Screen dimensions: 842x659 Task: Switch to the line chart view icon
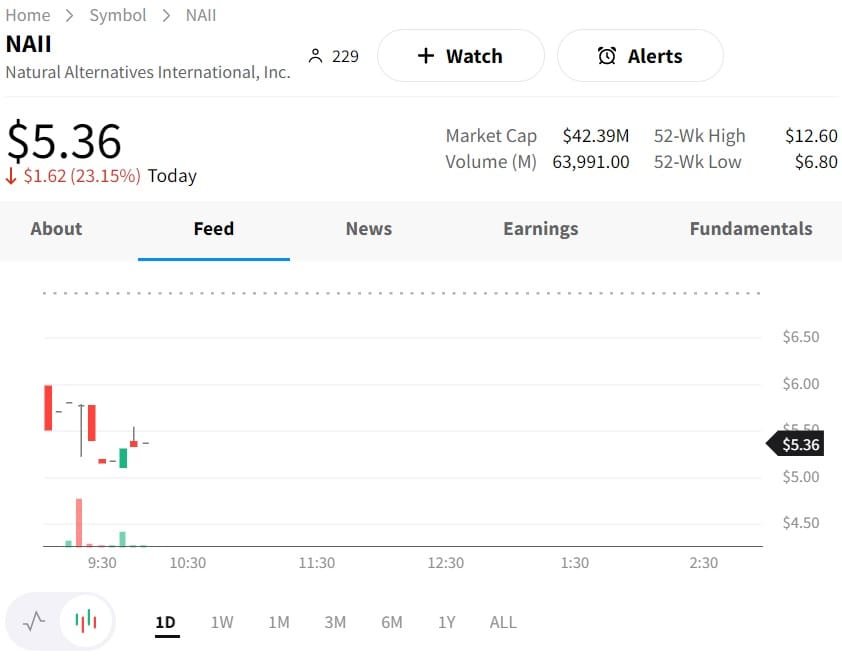(x=34, y=621)
